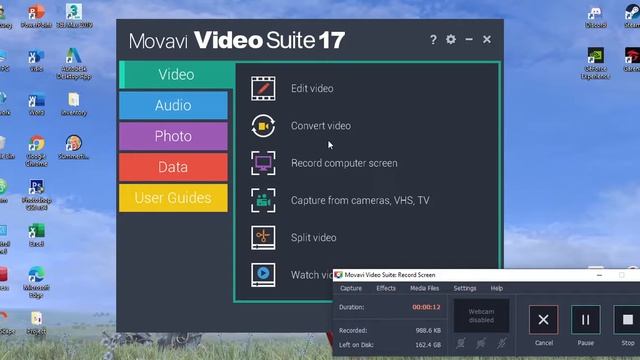Click the Watch video play icon

(x=263, y=275)
